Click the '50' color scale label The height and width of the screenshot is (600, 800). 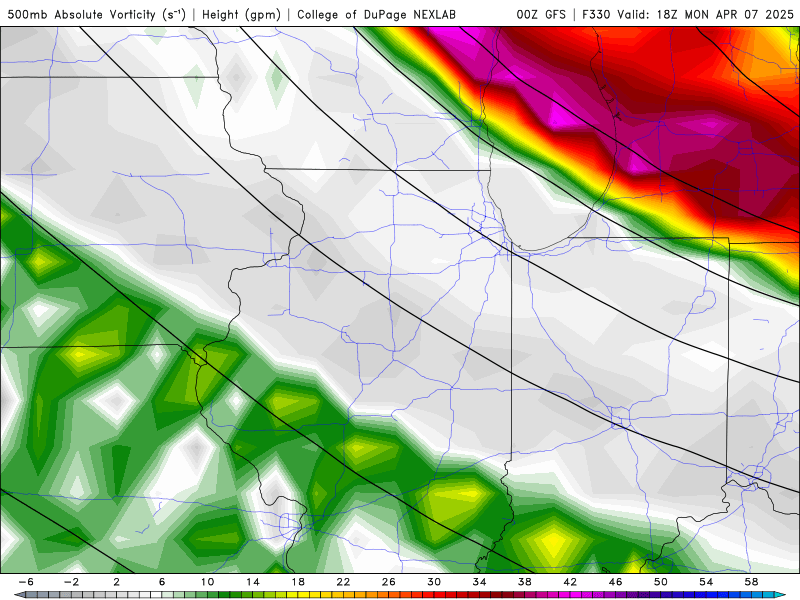(x=661, y=582)
